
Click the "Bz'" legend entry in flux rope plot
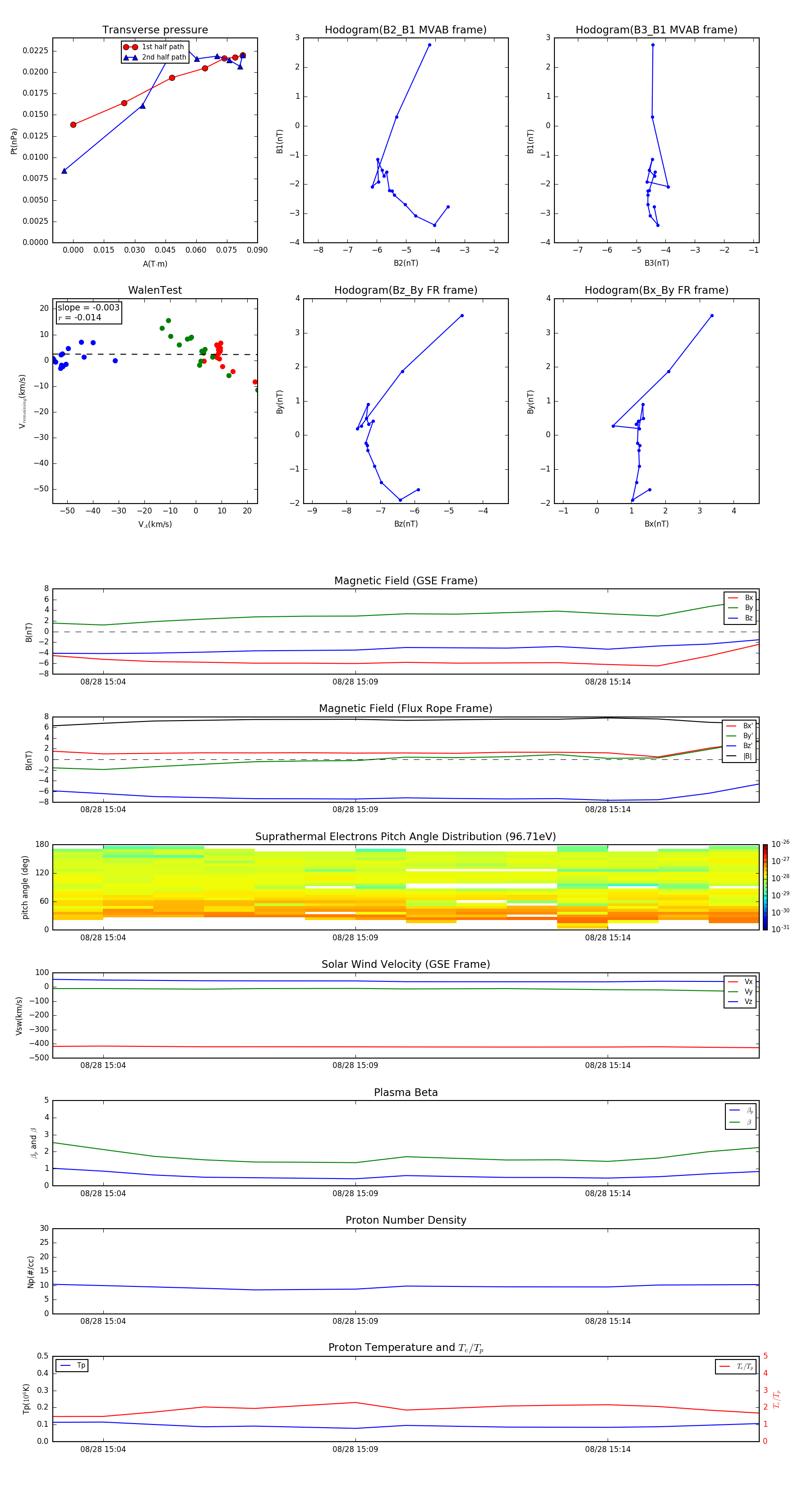click(740, 746)
